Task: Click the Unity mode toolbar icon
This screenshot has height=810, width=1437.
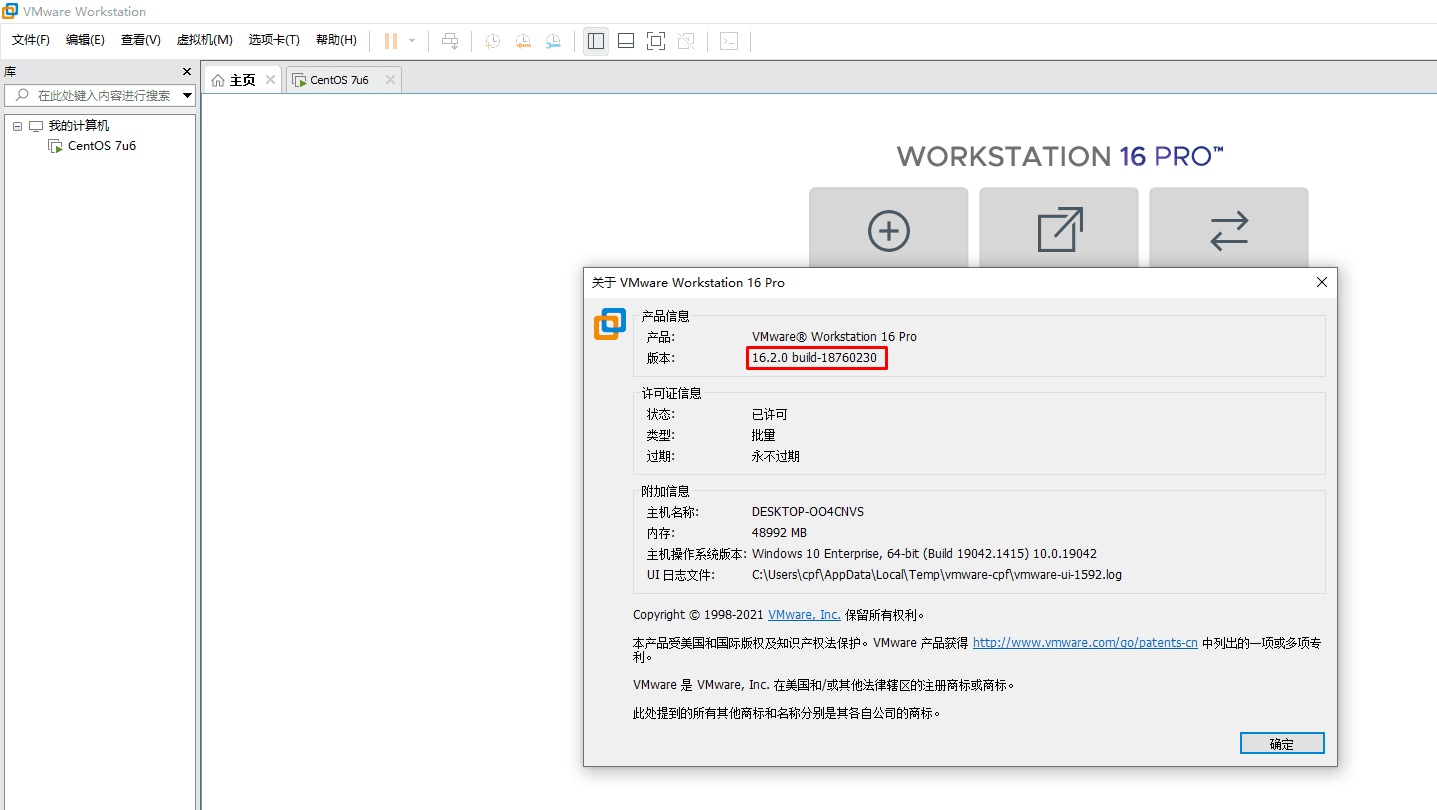Action: click(686, 41)
